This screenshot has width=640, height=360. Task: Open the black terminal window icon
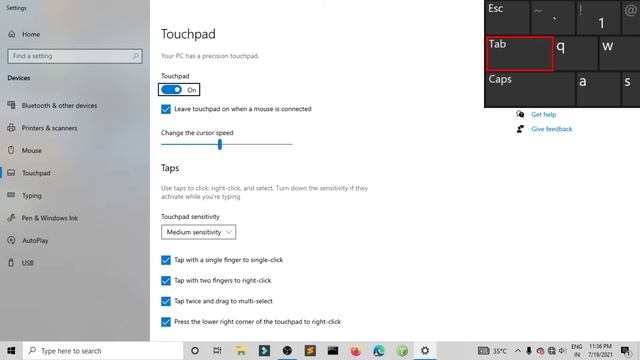pos(333,351)
